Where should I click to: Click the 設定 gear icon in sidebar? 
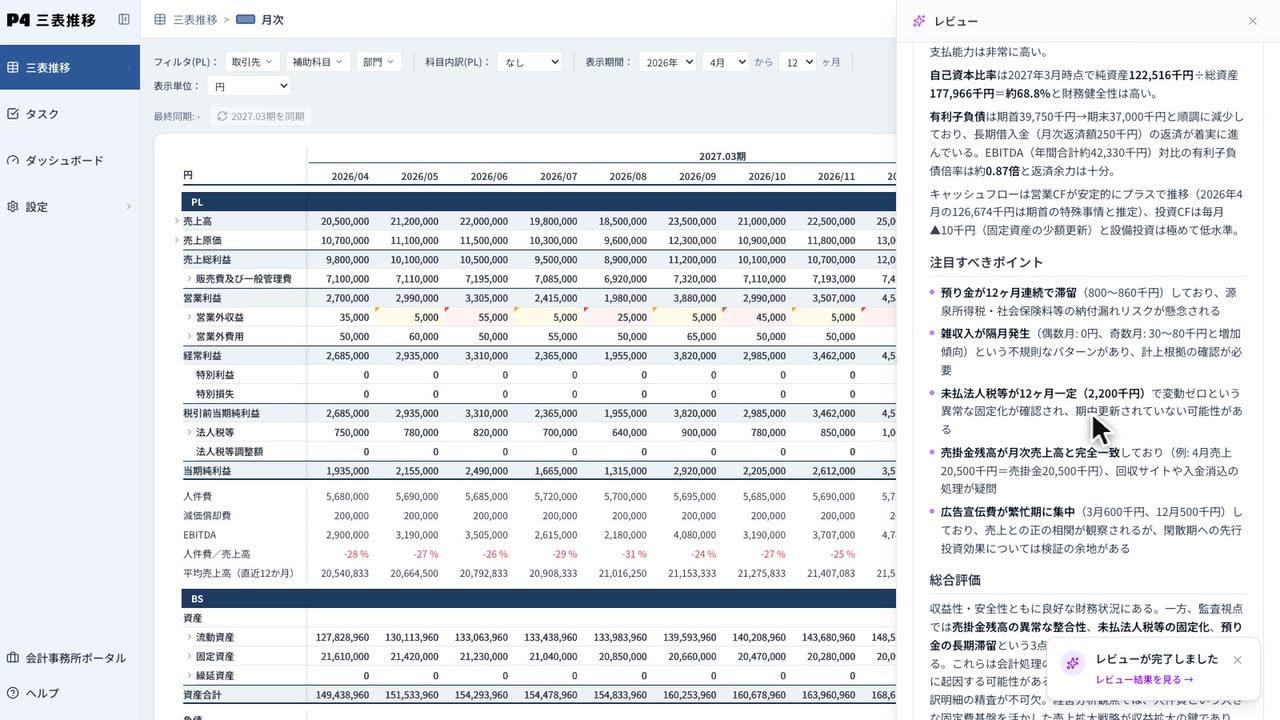(x=13, y=207)
